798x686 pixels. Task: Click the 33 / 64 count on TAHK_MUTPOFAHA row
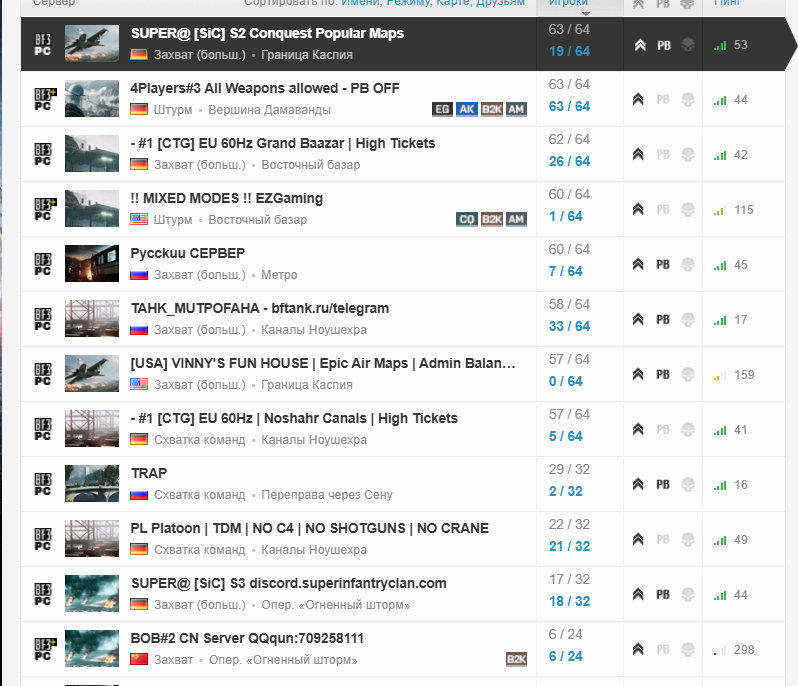point(569,326)
